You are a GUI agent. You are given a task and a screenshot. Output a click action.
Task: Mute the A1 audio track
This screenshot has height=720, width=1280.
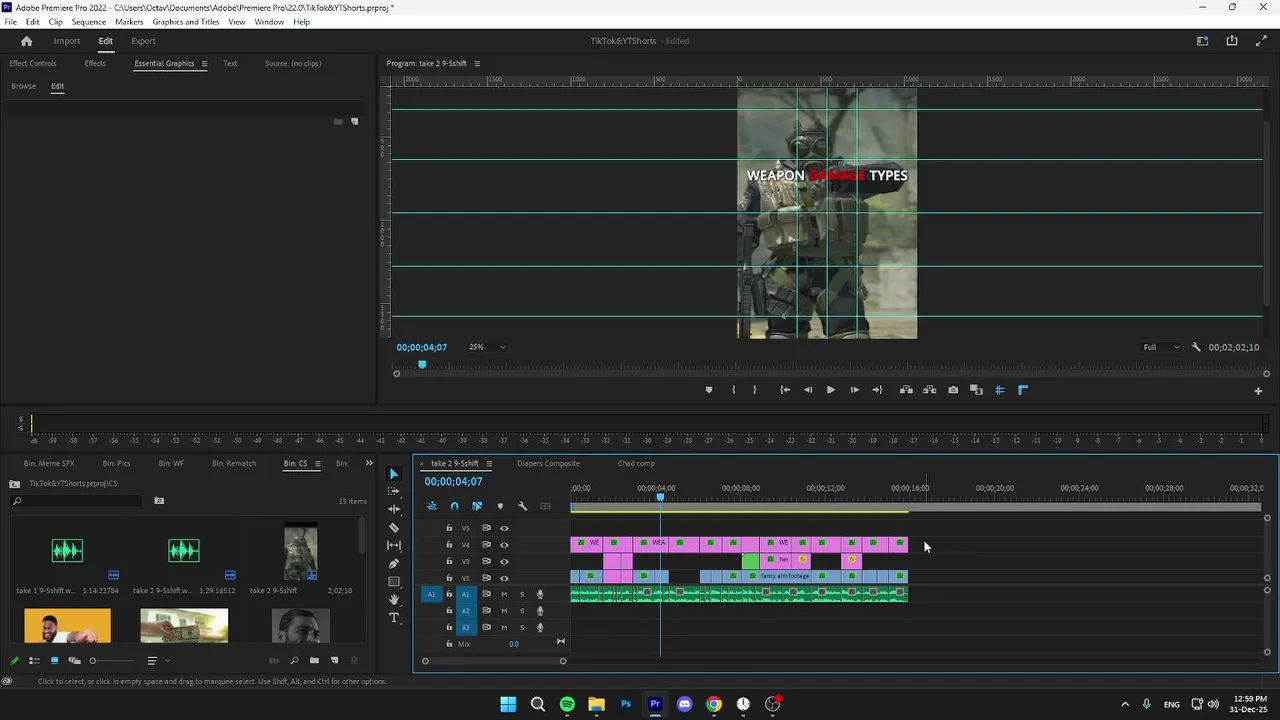pos(503,594)
